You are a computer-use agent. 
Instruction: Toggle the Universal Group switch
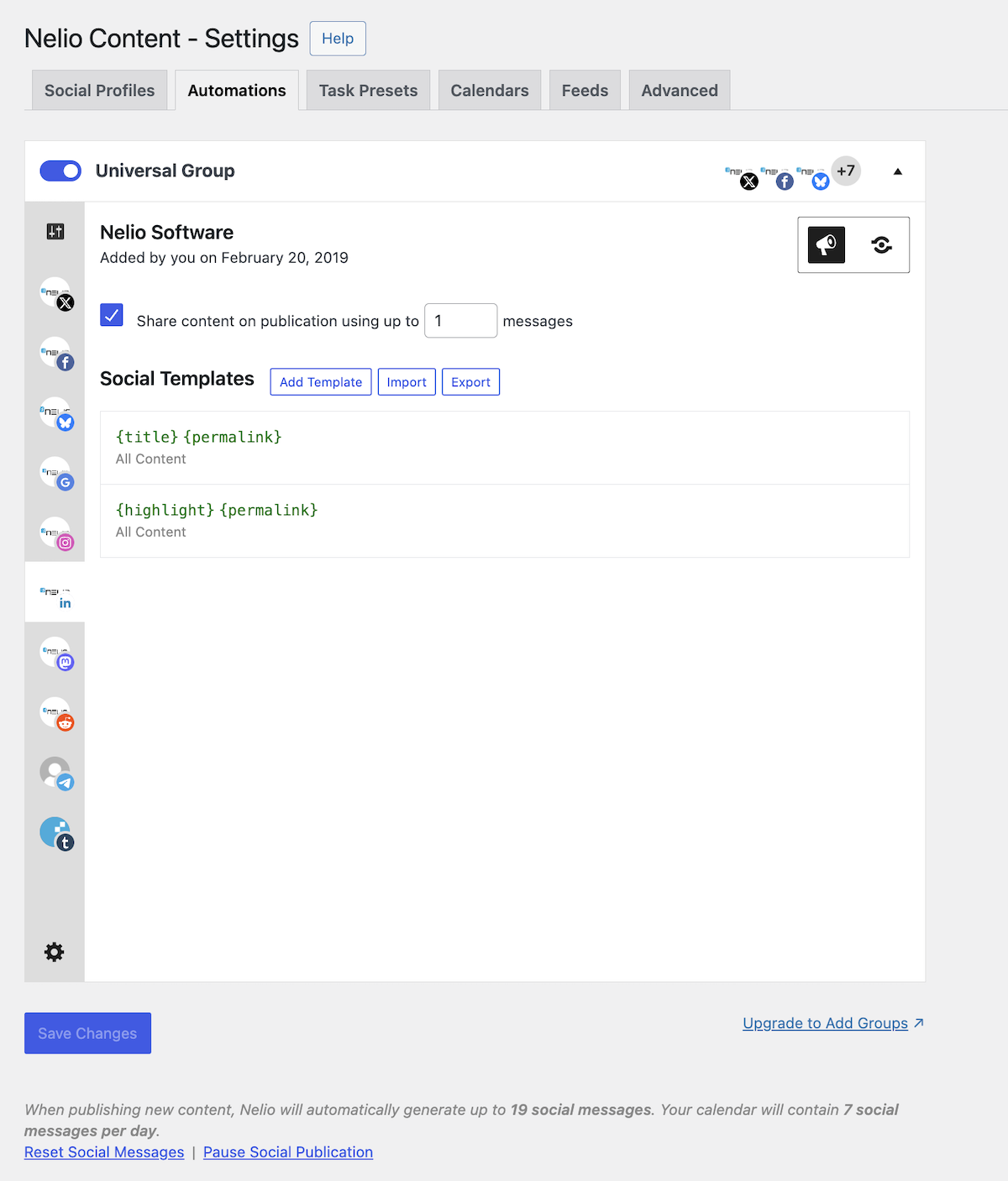click(60, 171)
